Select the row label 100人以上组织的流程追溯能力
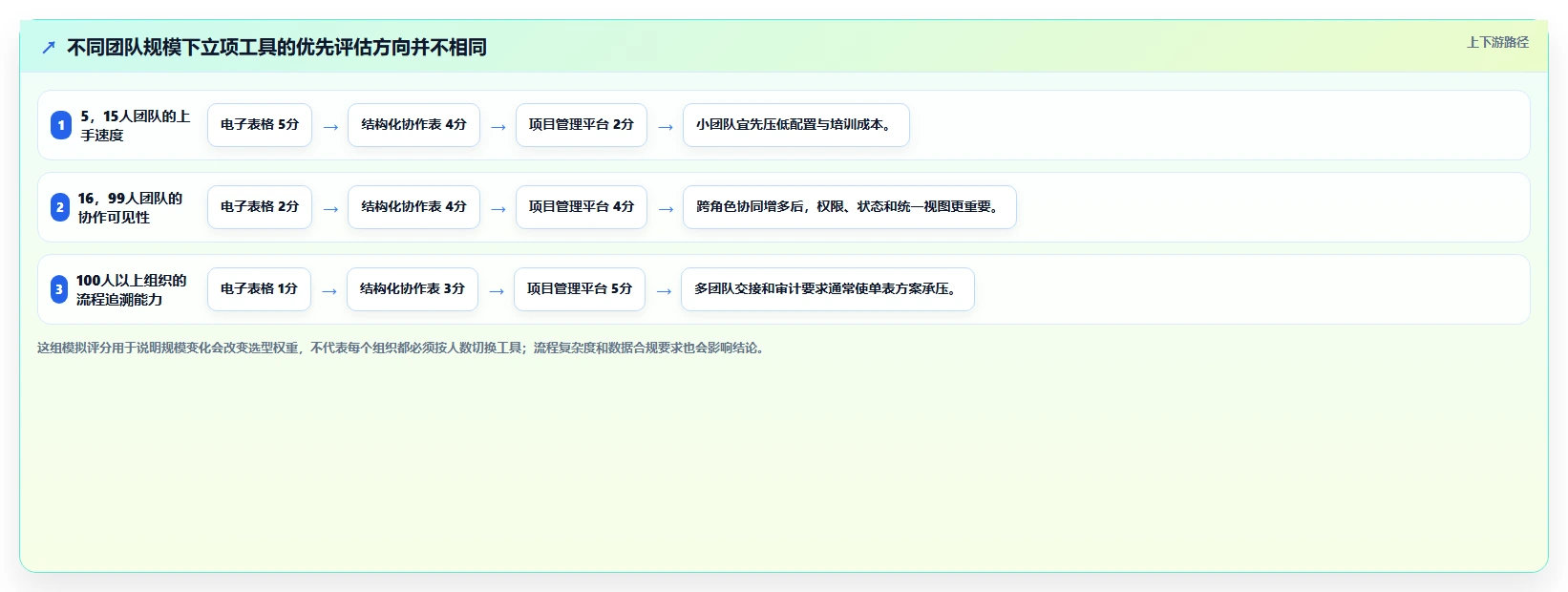The height and width of the screenshot is (592, 1568). [x=132, y=289]
